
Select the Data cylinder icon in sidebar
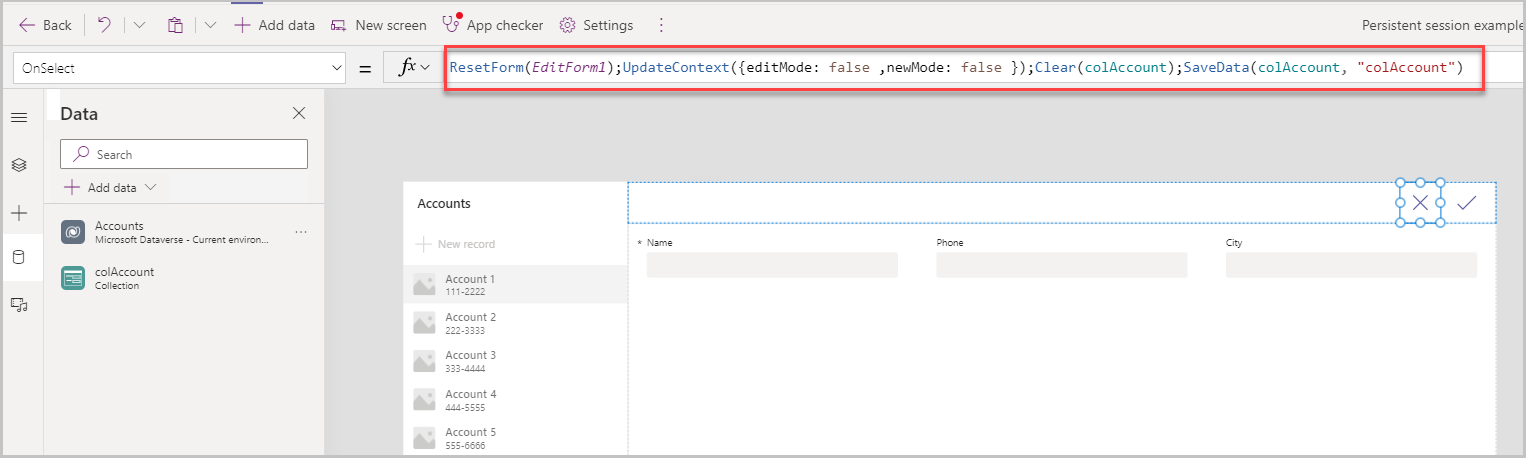[x=19, y=258]
